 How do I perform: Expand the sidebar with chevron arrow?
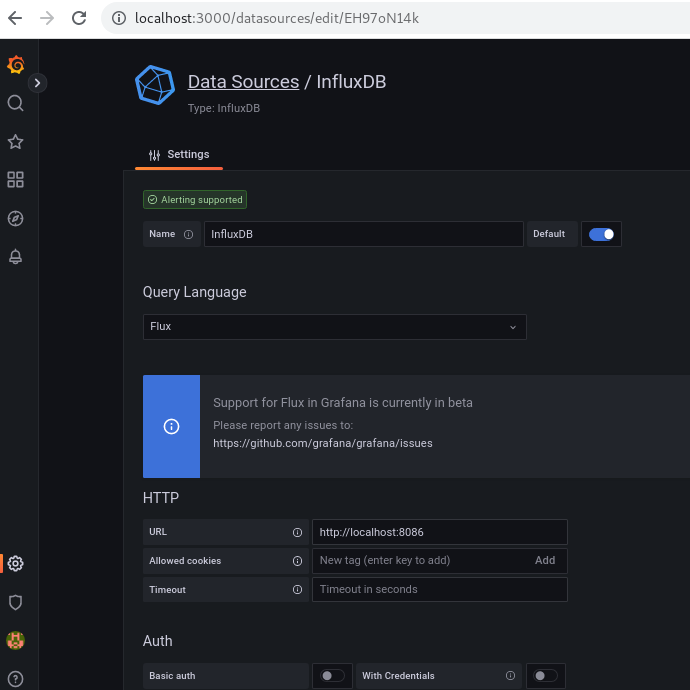pos(38,83)
